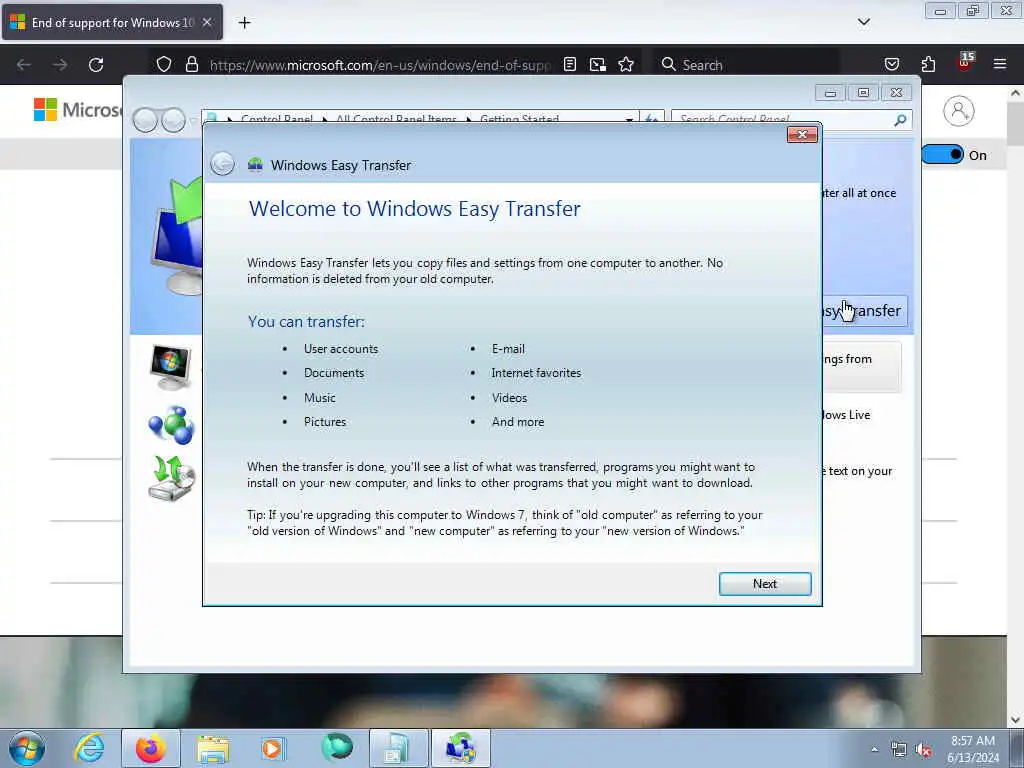Image resolution: width=1024 pixels, height=768 pixels.
Task: Open Save to Pocket icon
Action: click(891, 65)
